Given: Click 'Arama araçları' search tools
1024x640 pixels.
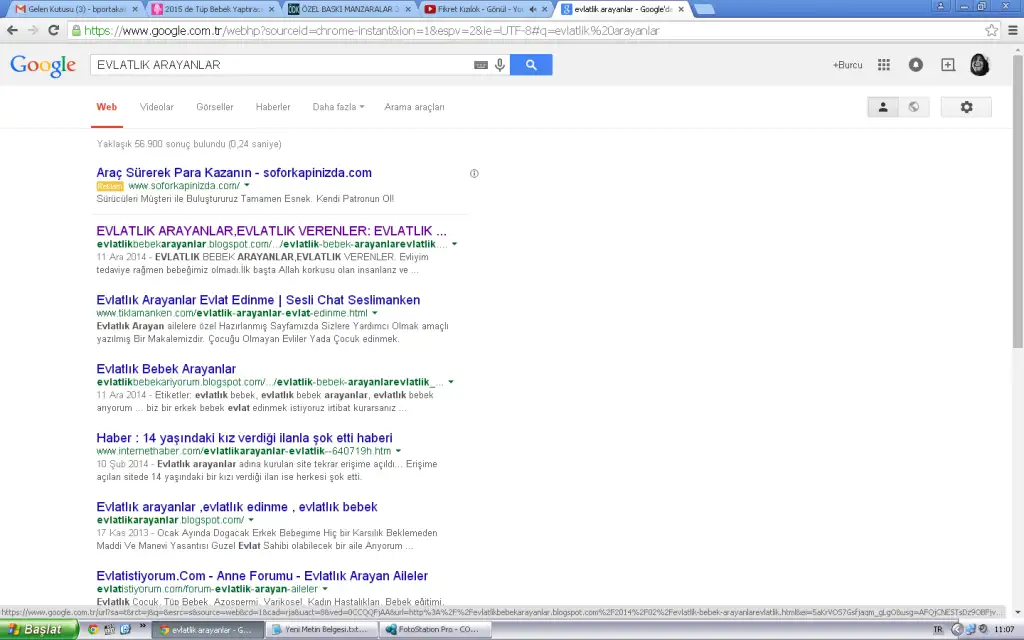Looking at the screenshot, I should click(414, 107).
